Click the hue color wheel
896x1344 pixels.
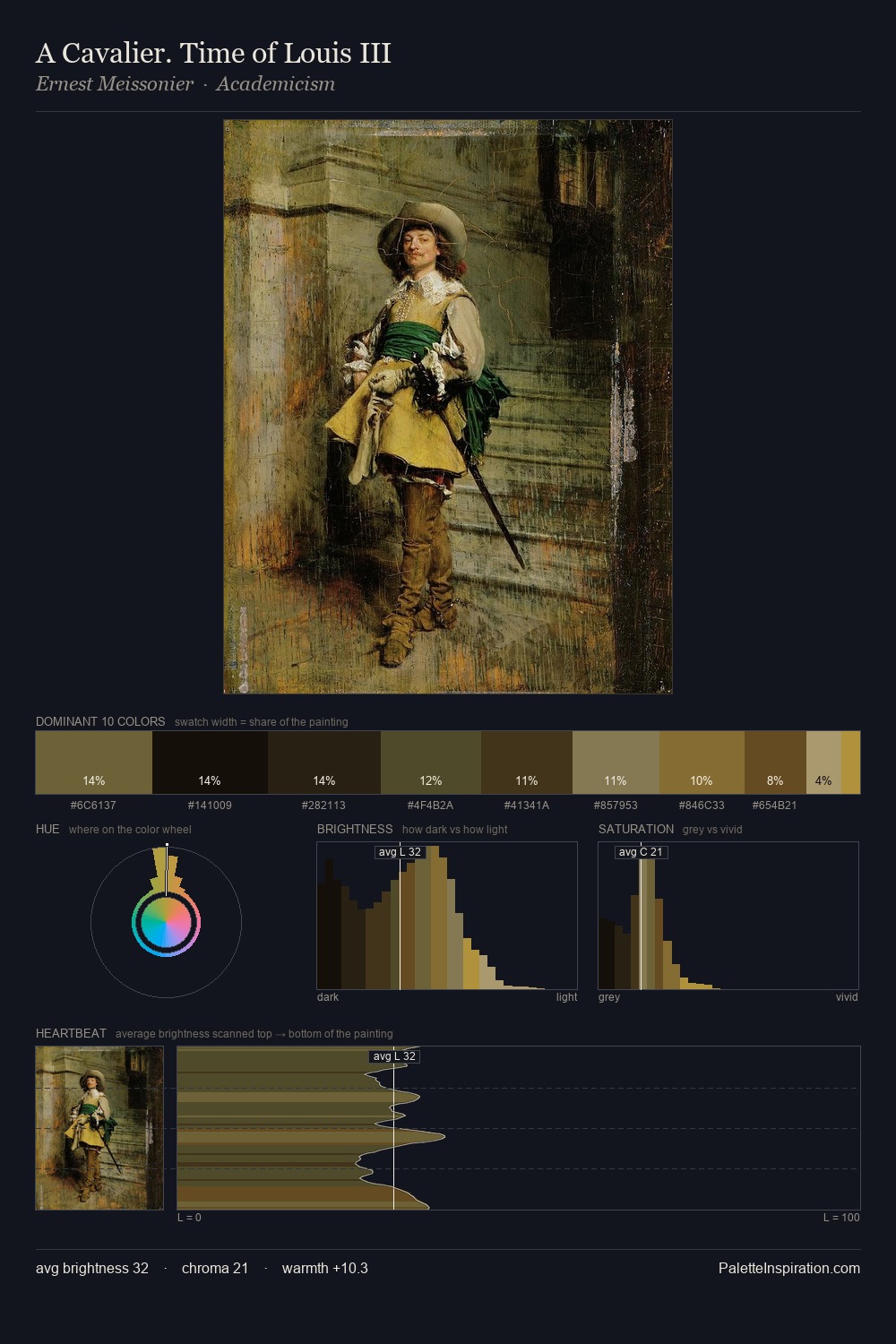(166, 922)
